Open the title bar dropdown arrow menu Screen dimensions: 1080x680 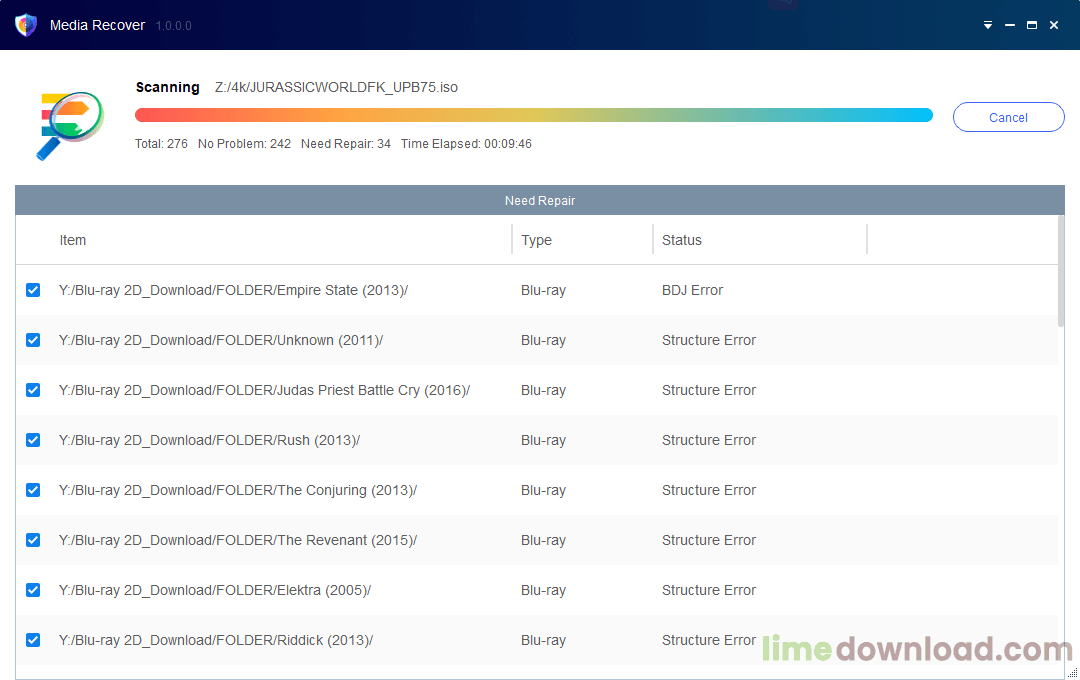(x=987, y=24)
